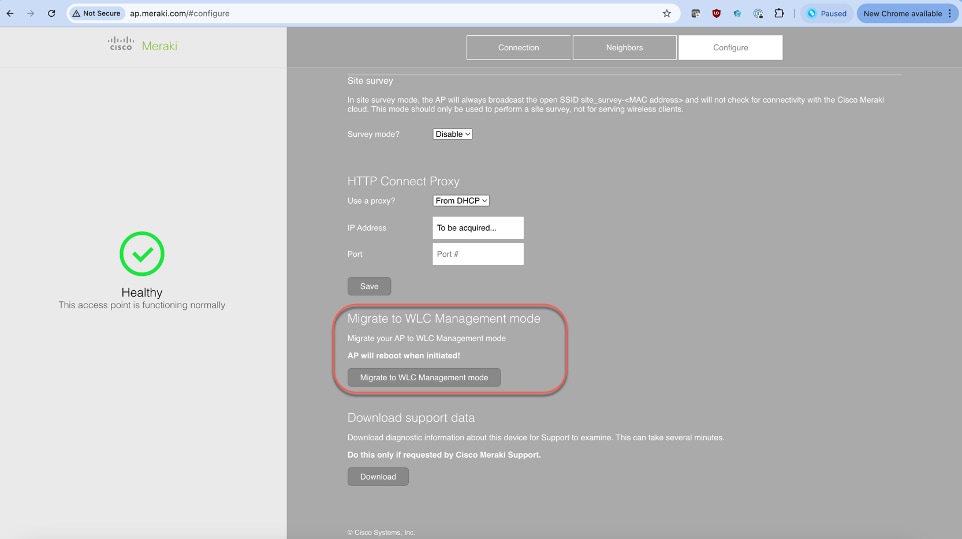The width and height of the screenshot is (962, 539).
Task: Click the proxy IP Address field
Action: [478, 227]
